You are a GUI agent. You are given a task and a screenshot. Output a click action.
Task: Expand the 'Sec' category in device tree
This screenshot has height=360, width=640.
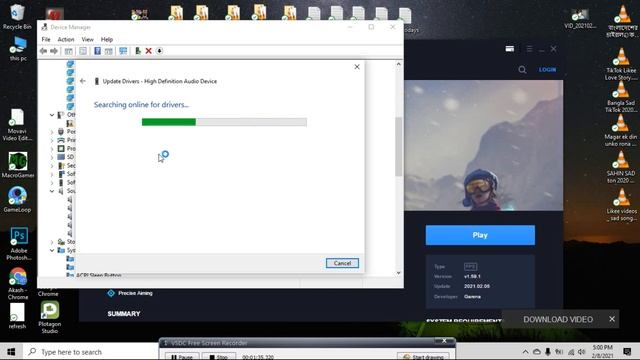(52, 166)
